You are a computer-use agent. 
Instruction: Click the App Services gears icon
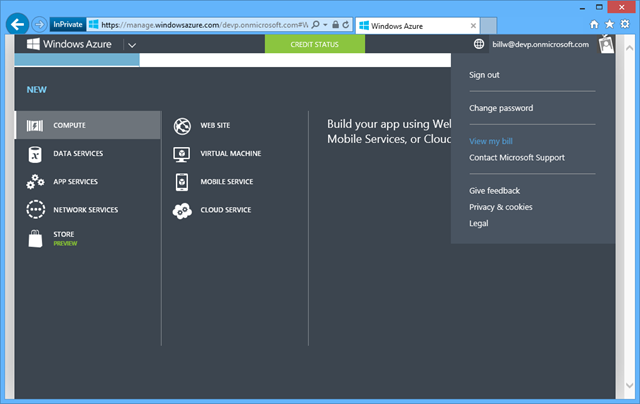tap(35, 182)
